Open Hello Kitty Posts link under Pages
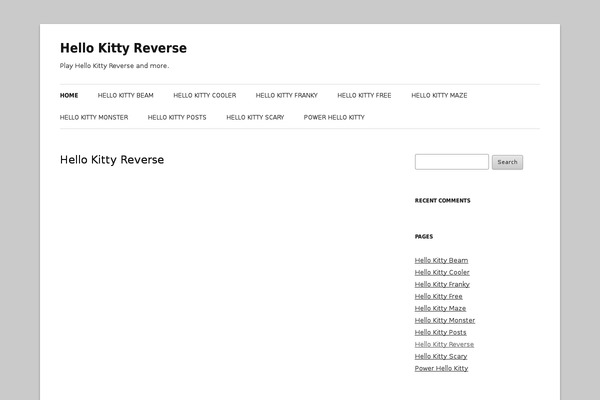 coord(440,332)
